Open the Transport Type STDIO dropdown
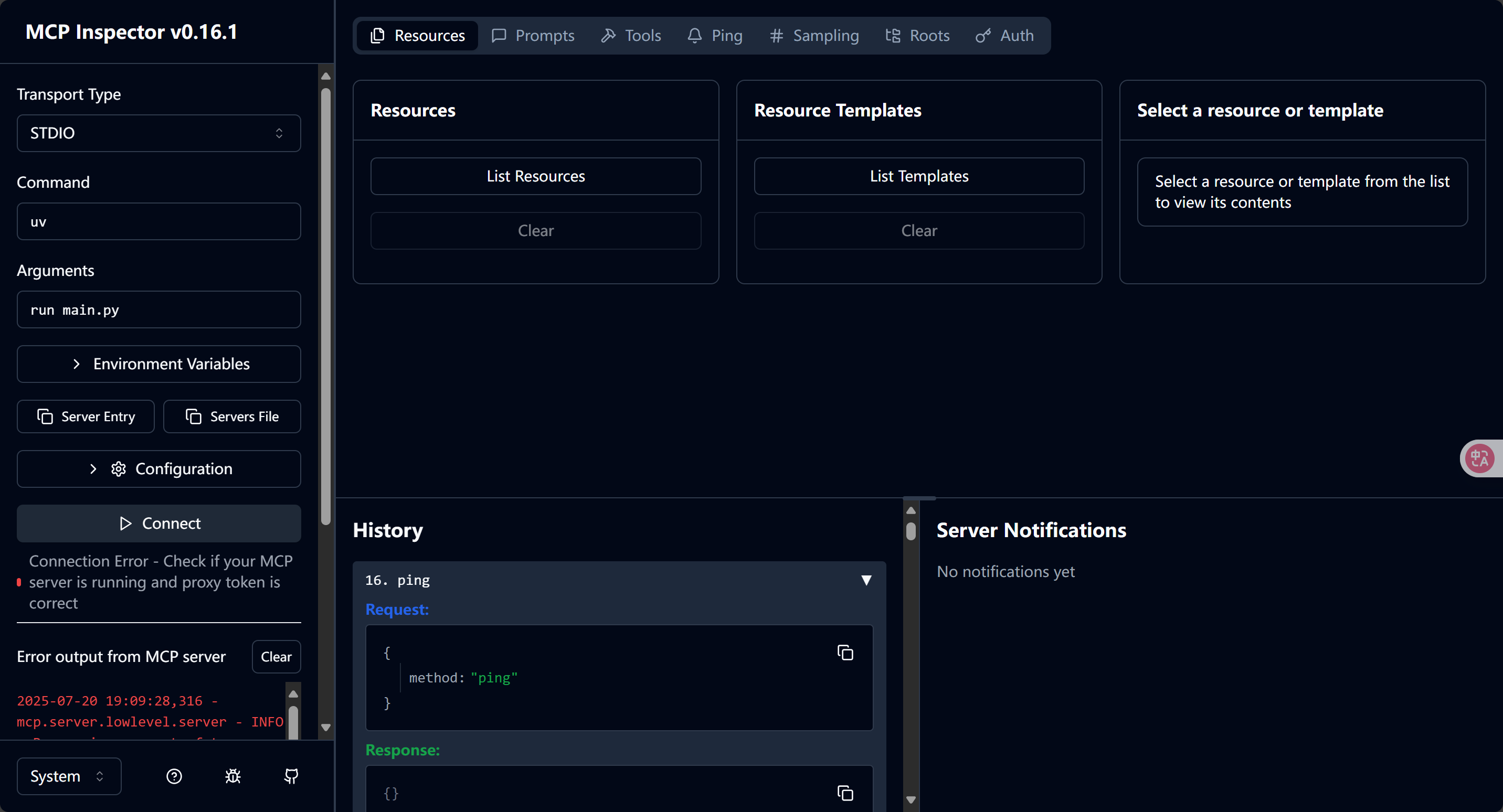 [158, 133]
